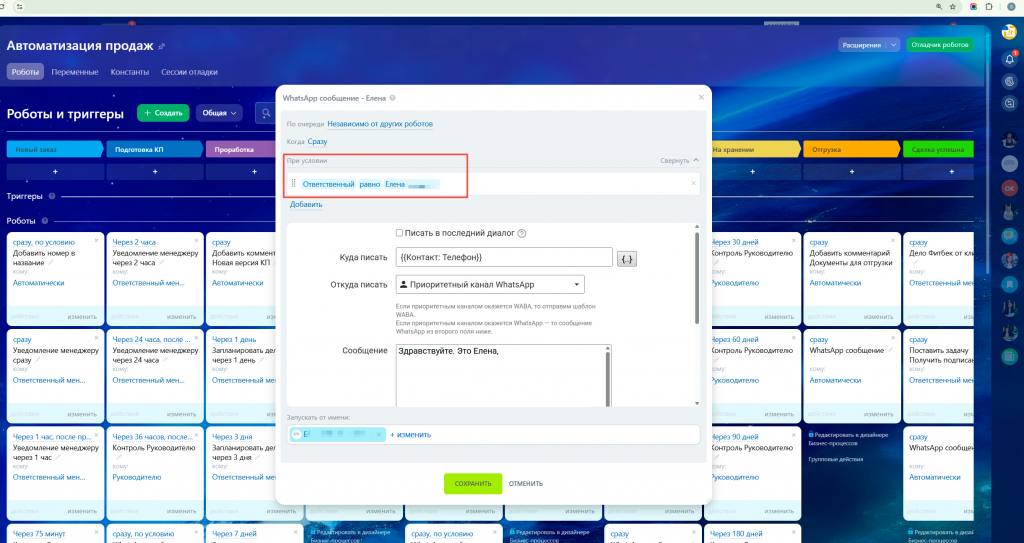This screenshot has height=543, width=1024.
Task: Open the bookmark icon in right sidebar
Action: pyautogui.click(x=1010, y=284)
